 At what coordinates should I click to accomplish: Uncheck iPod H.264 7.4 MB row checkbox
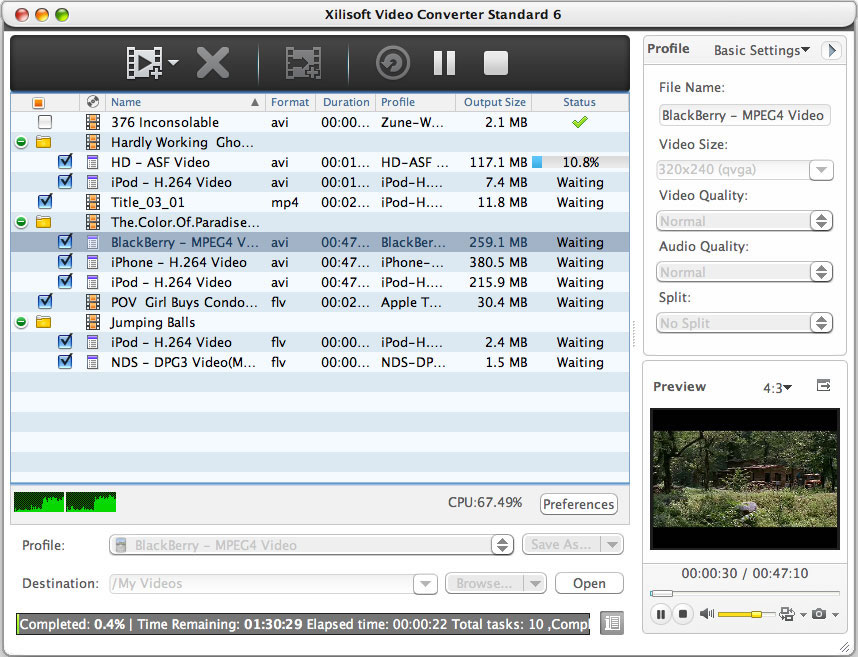click(x=65, y=181)
